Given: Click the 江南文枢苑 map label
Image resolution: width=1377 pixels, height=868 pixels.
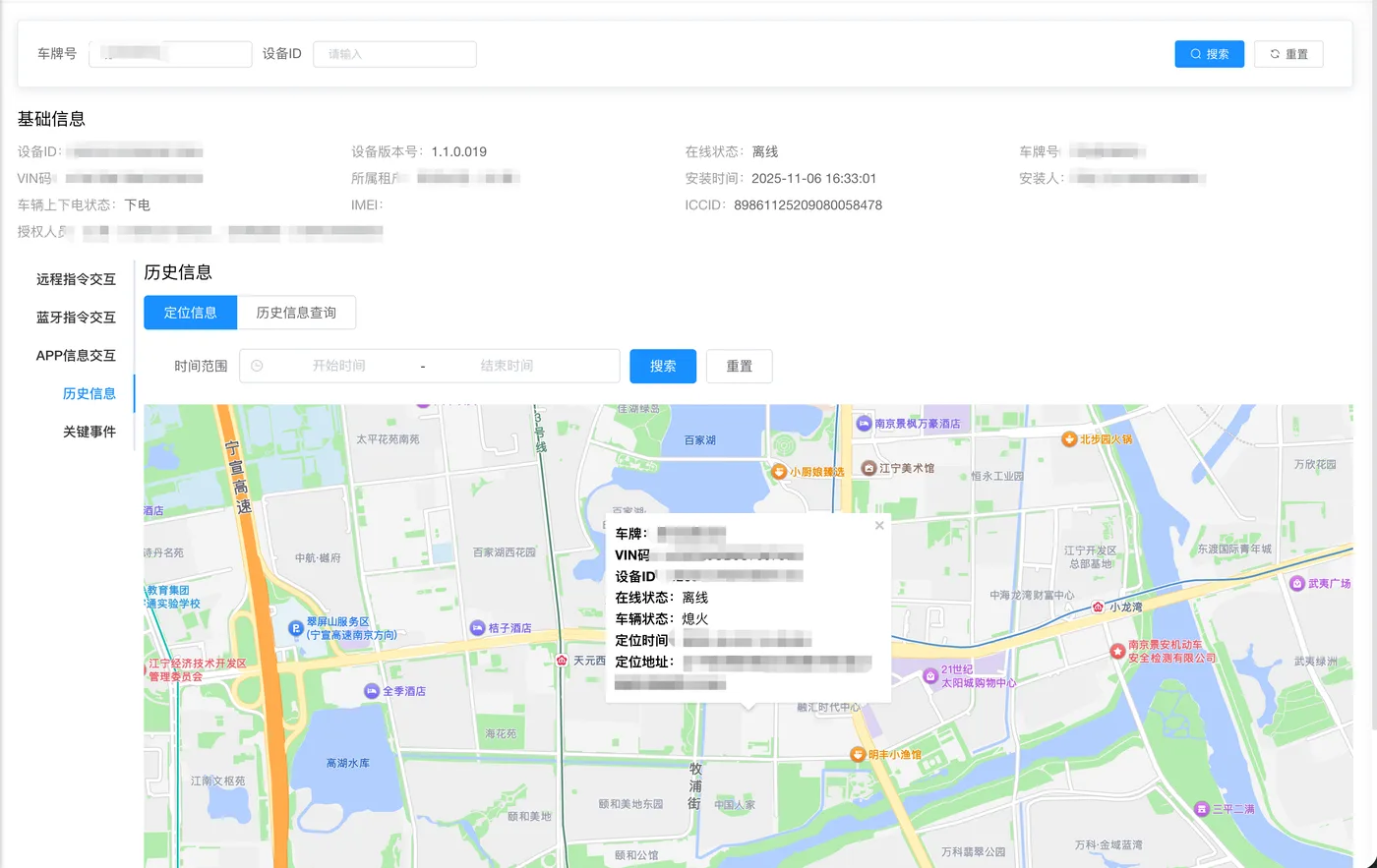Looking at the screenshot, I should pyautogui.click(x=217, y=781).
